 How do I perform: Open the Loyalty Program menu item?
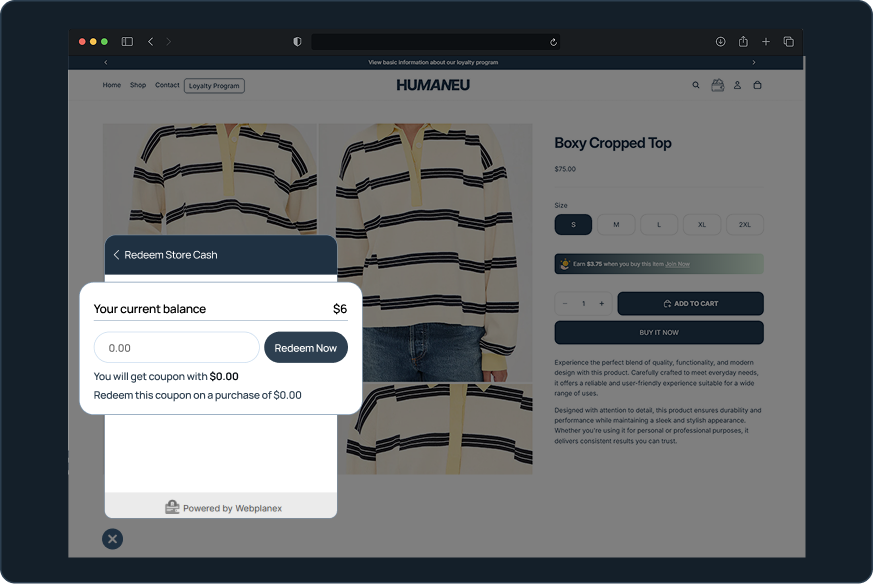pos(214,86)
